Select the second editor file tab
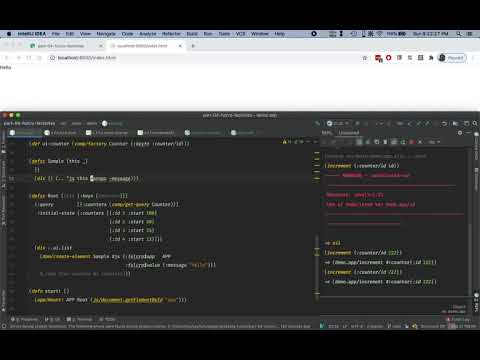The image size is (480, 360). pyautogui.click(x=61, y=133)
